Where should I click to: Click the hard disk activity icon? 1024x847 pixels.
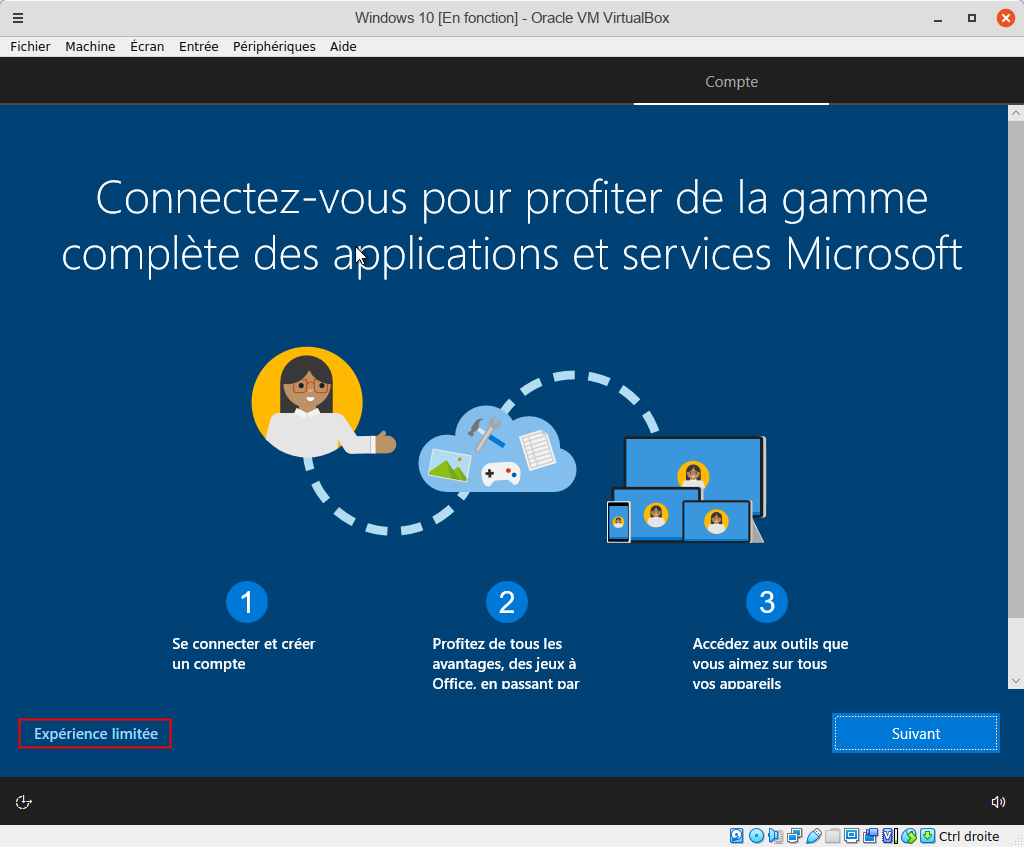(x=737, y=836)
